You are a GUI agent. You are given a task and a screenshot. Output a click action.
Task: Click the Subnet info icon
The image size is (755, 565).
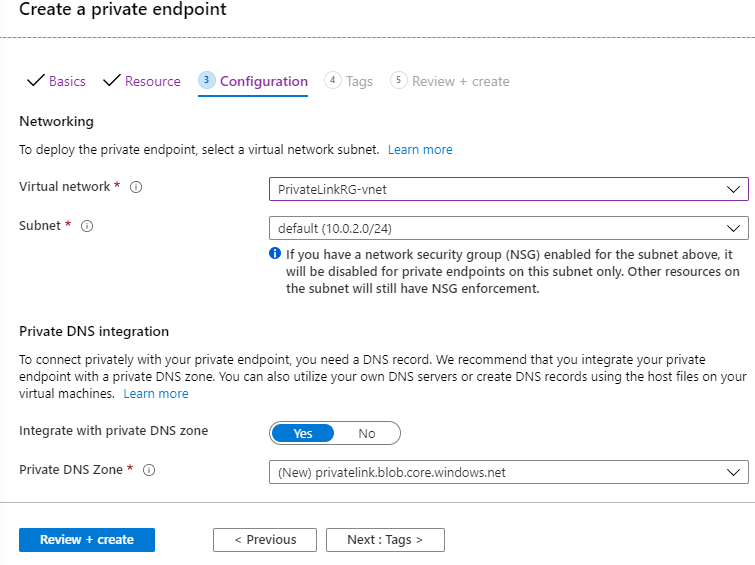coord(87,226)
